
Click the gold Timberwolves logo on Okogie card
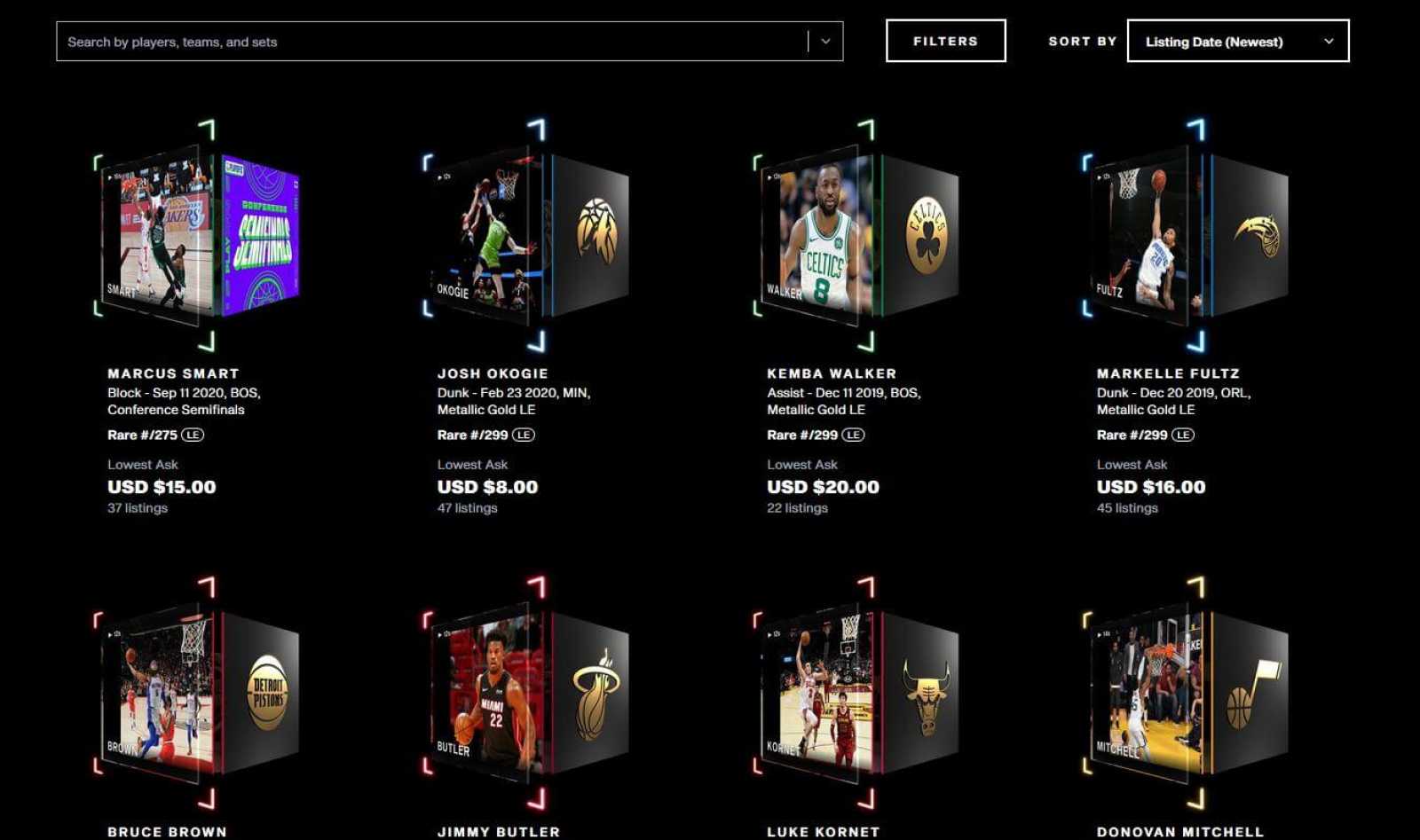pos(597,232)
